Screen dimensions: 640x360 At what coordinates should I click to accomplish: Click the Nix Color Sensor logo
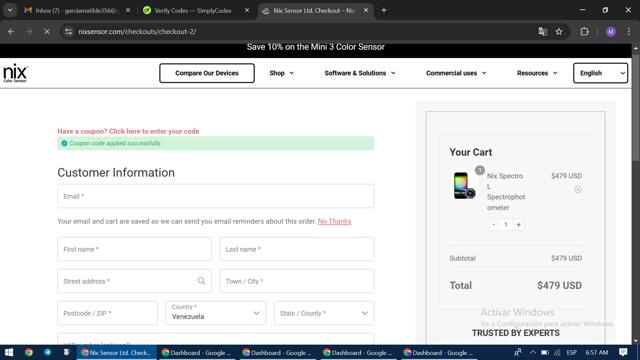point(15,73)
